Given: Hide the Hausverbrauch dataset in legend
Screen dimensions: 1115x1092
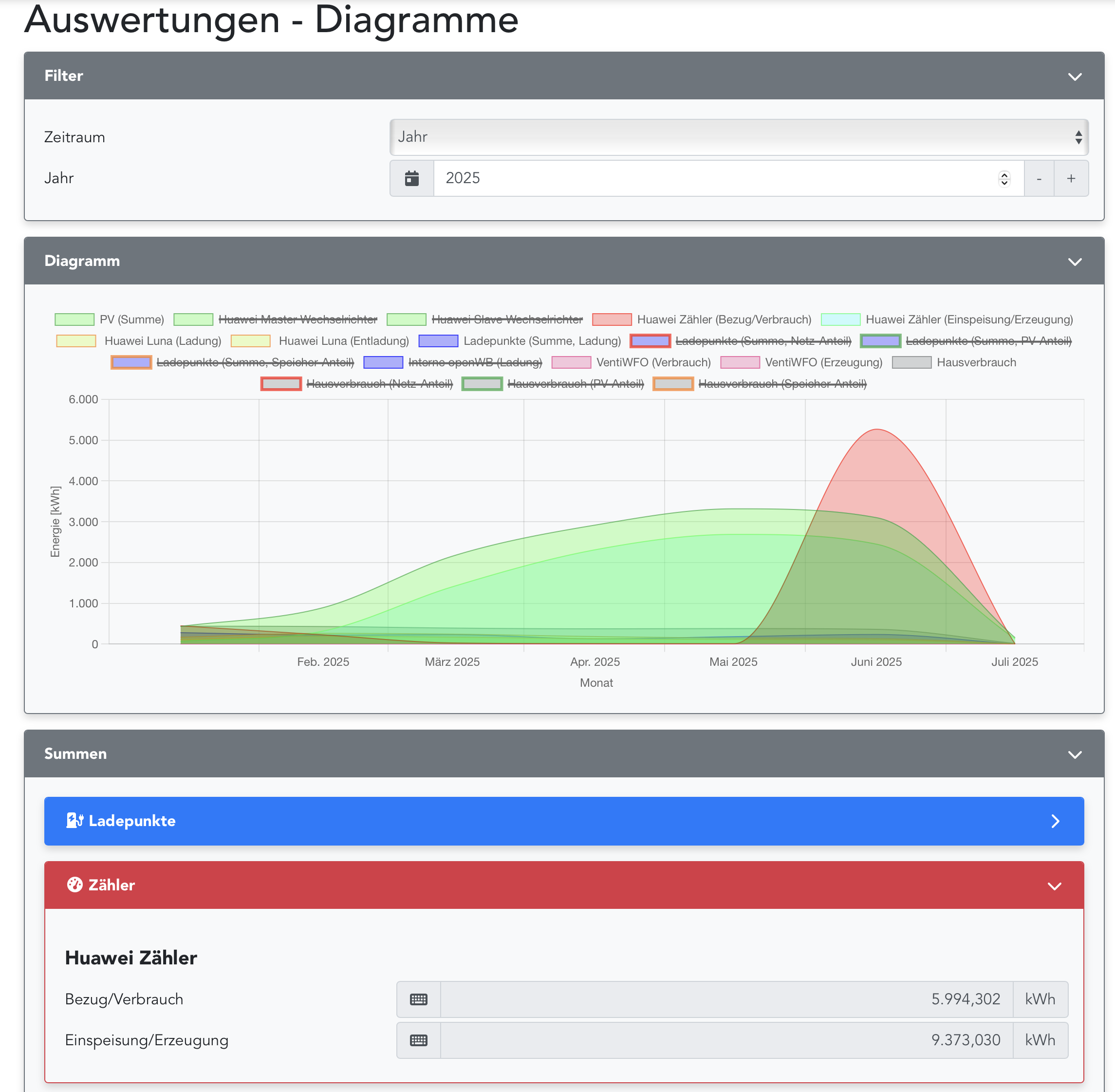Looking at the screenshot, I should 976,362.
